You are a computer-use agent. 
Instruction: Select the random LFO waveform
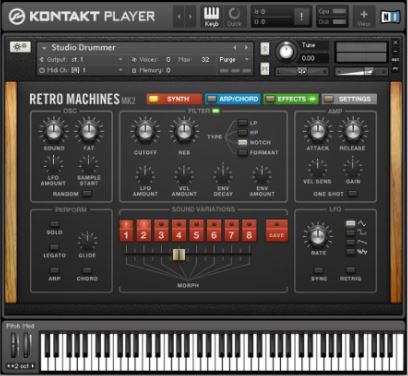click(351, 252)
